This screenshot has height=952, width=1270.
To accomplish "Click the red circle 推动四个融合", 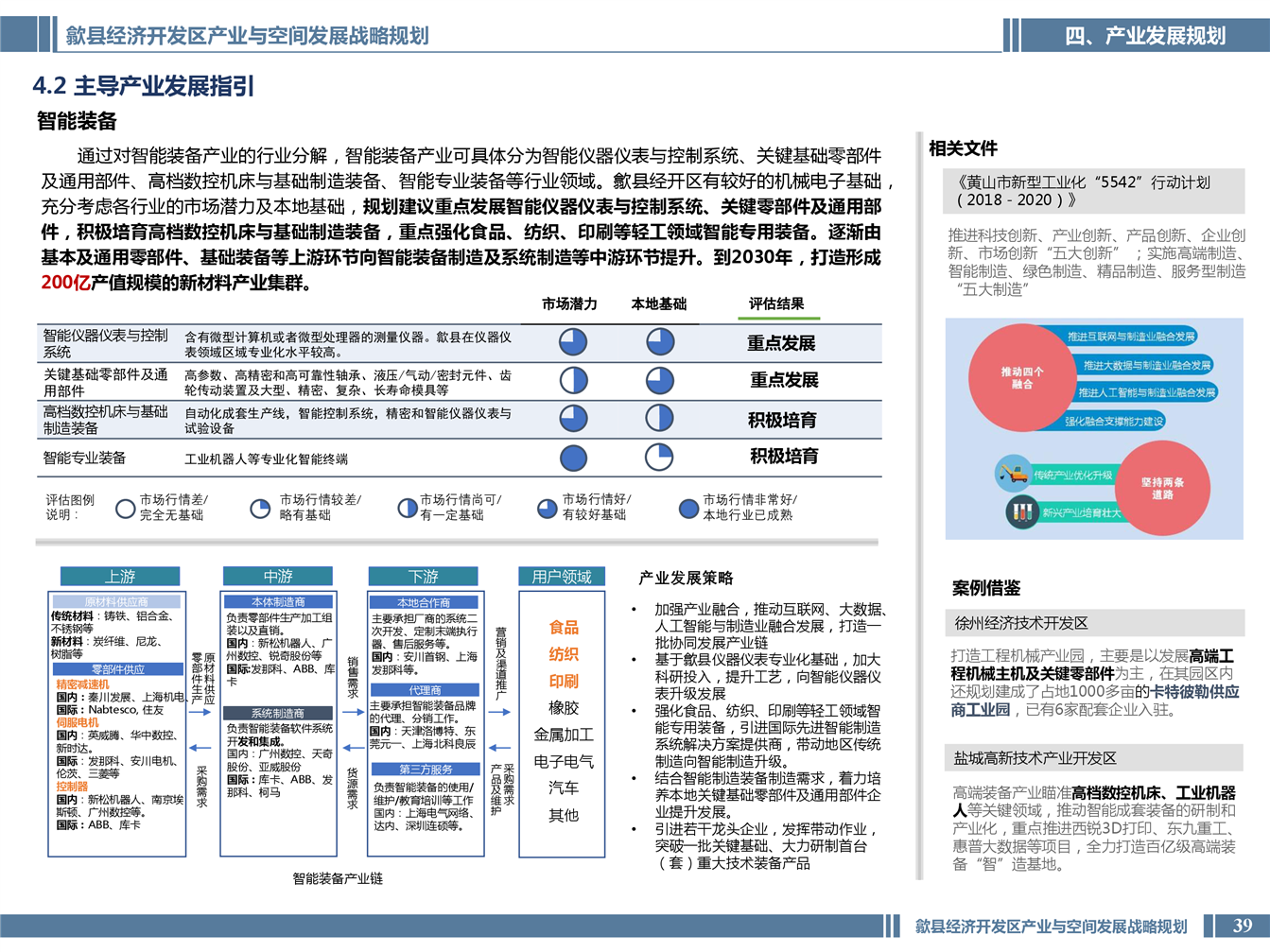I will click(x=1022, y=377).
